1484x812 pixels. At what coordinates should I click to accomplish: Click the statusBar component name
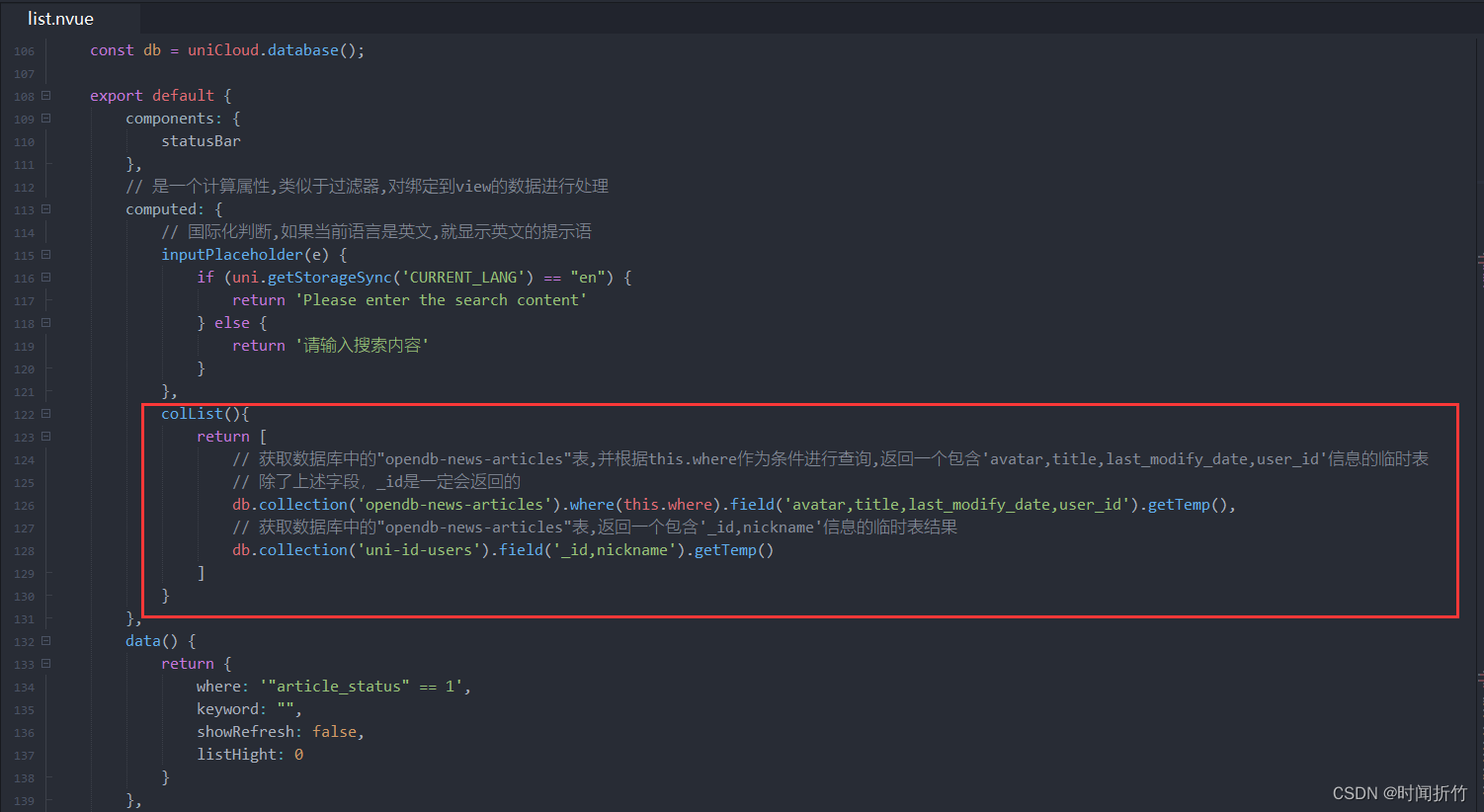click(x=201, y=141)
